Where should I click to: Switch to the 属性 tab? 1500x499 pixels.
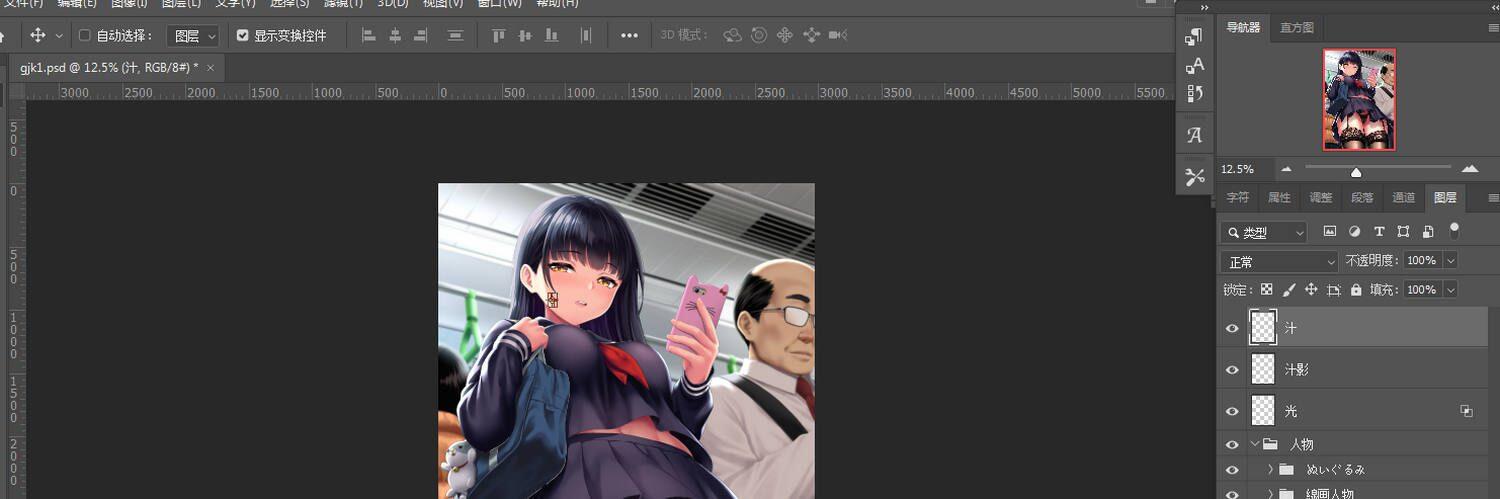click(1279, 198)
